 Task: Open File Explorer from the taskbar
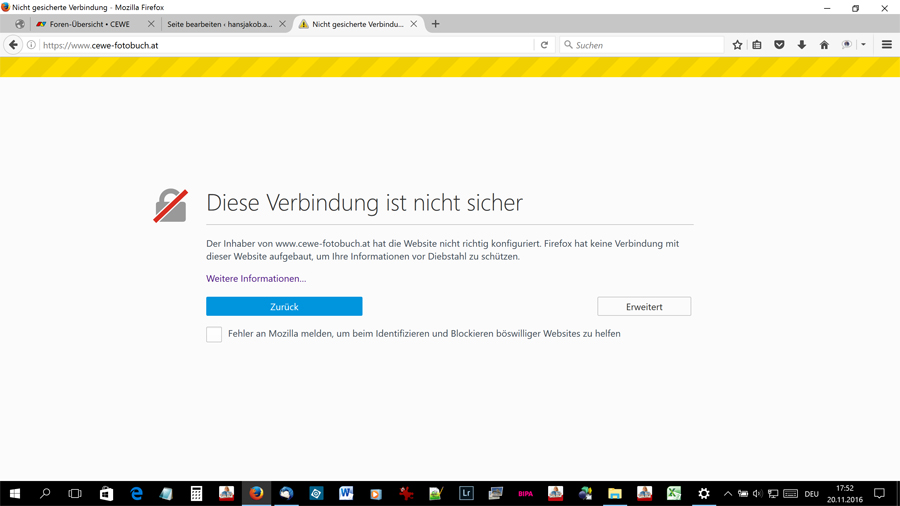[x=615, y=493]
